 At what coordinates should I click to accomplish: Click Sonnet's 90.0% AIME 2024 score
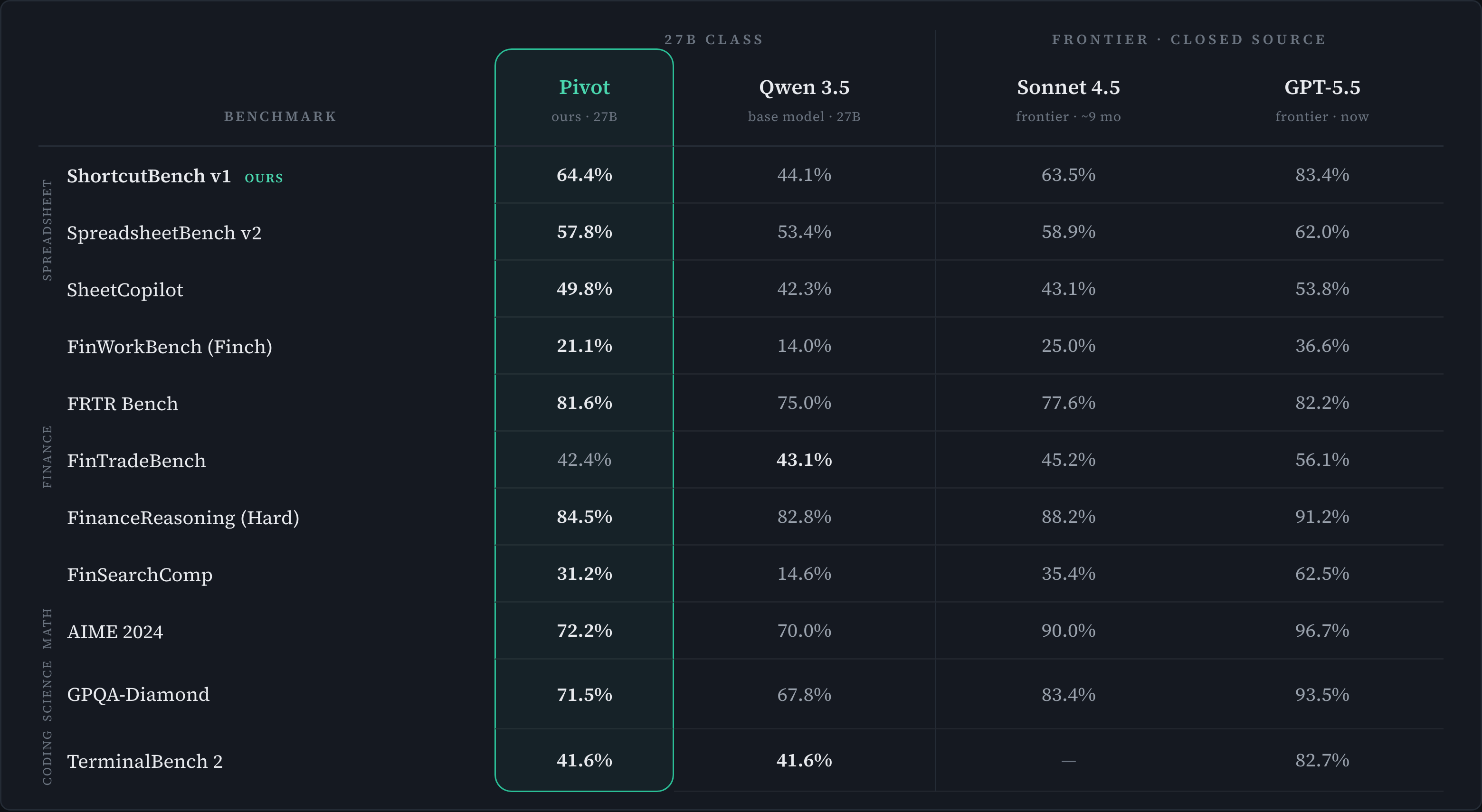pyautogui.click(x=1068, y=630)
